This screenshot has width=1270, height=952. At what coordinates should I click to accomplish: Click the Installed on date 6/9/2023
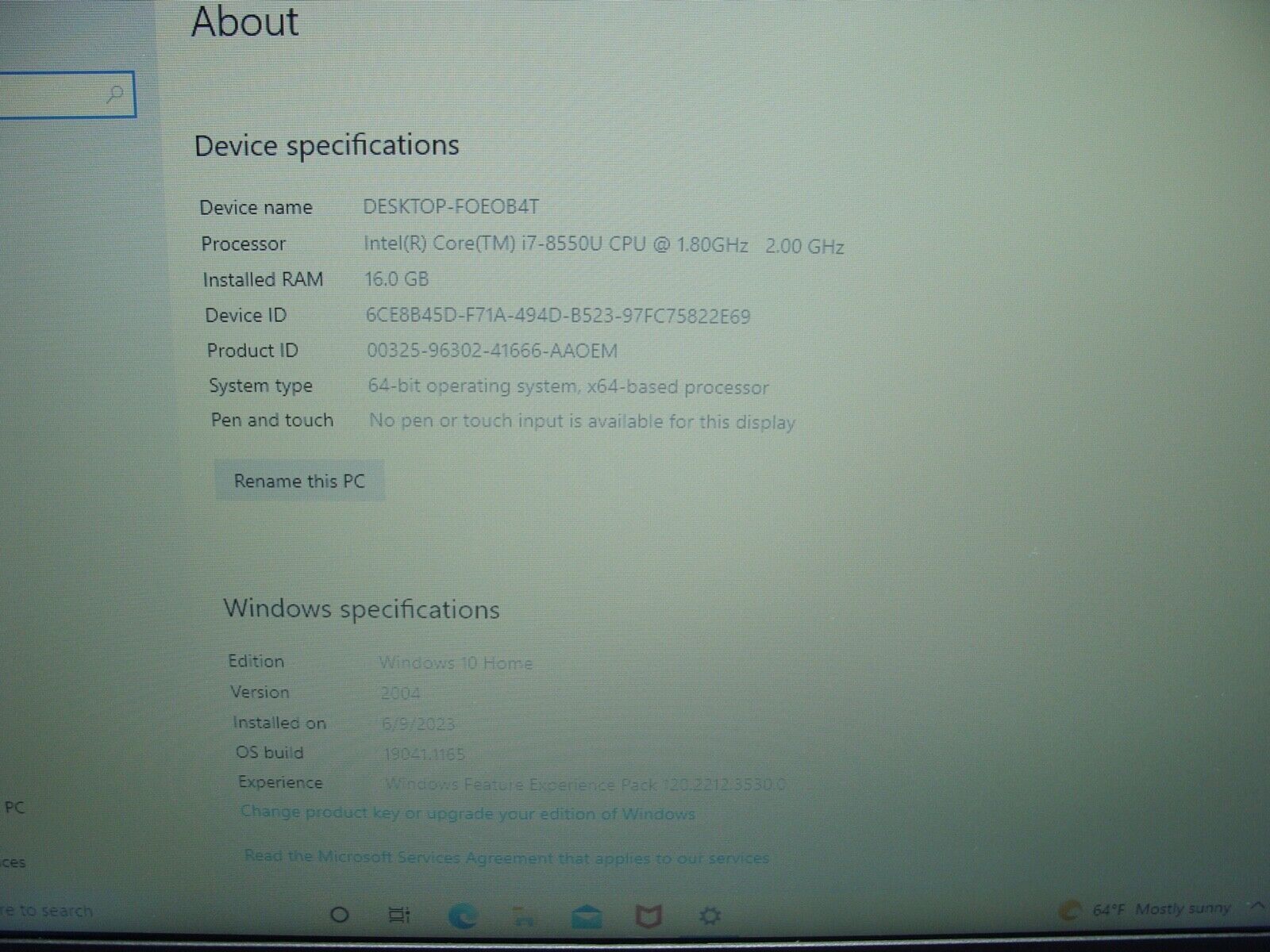pos(418,724)
